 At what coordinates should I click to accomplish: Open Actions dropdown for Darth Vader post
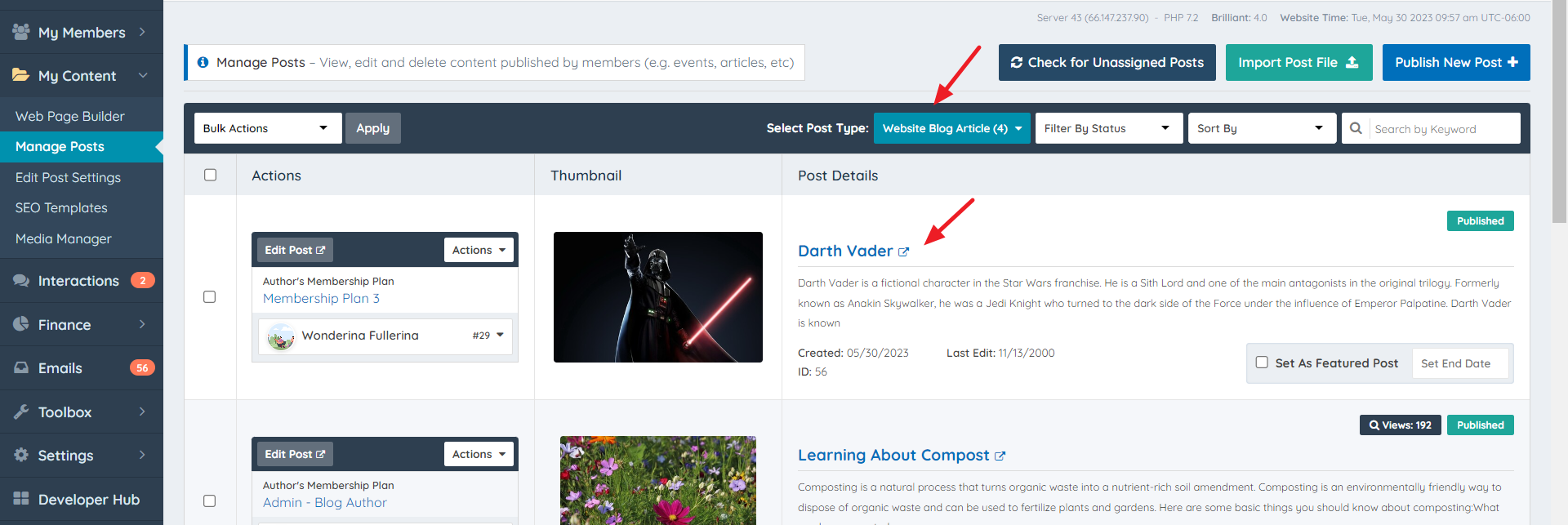pos(479,250)
